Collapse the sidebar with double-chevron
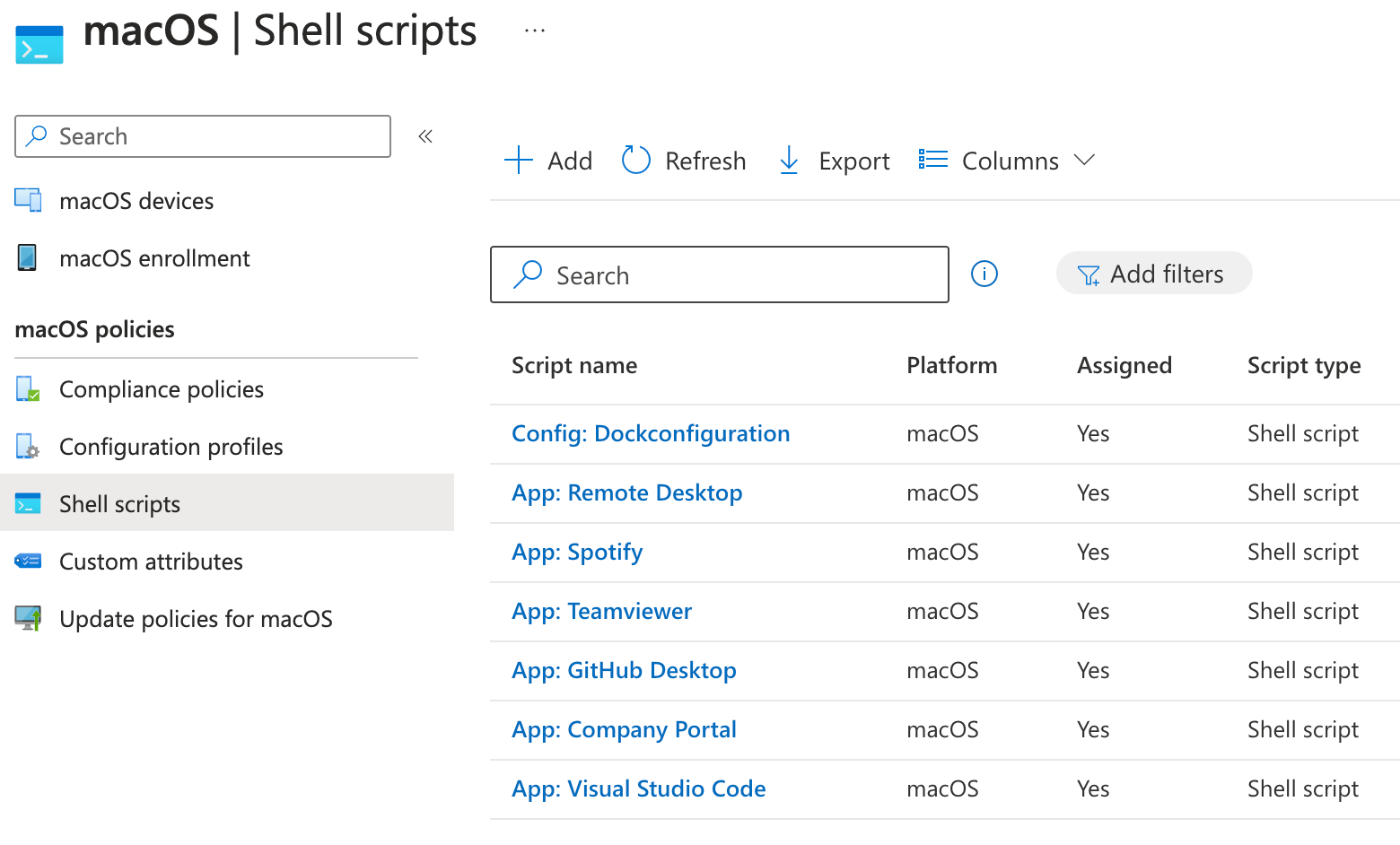This screenshot has width=1400, height=845. click(425, 136)
